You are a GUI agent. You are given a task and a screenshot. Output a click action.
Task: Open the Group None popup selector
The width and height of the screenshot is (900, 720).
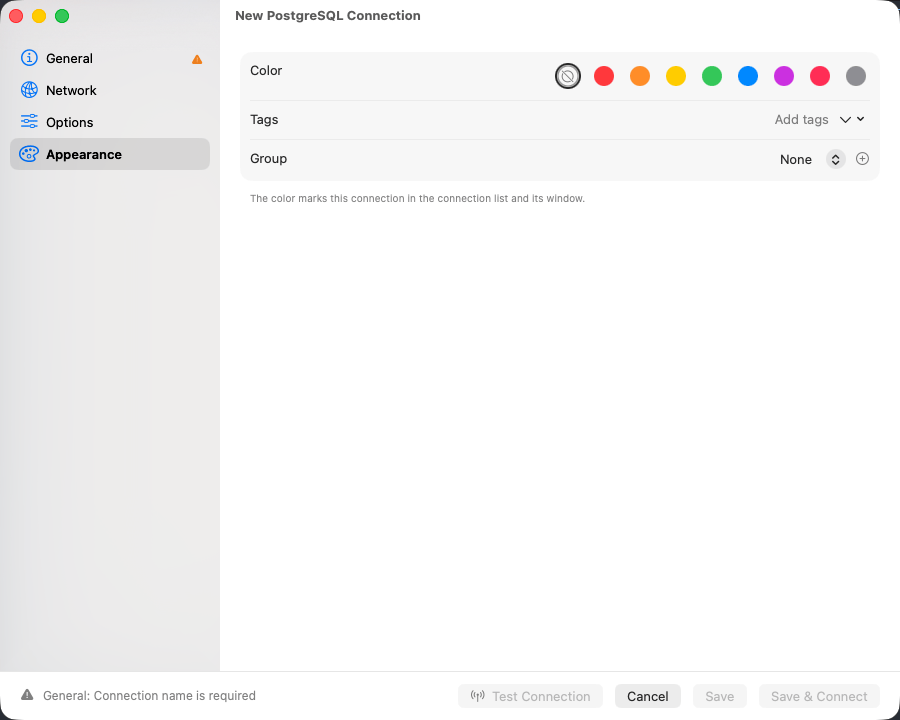tap(812, 159)
